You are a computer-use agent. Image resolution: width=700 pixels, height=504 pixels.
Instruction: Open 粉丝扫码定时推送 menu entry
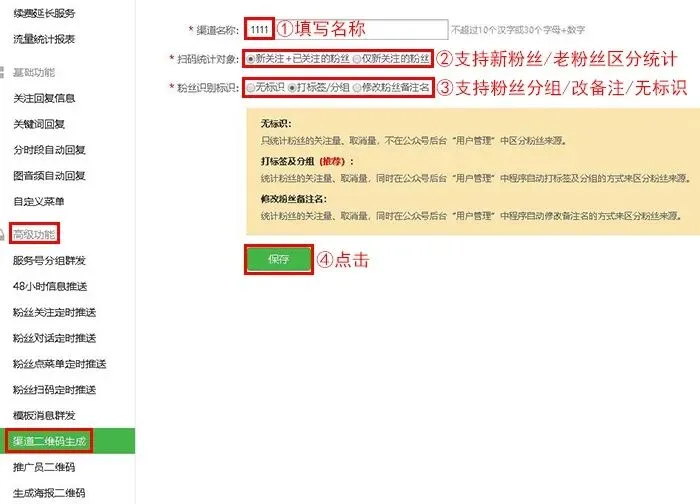tap(54, 390)
